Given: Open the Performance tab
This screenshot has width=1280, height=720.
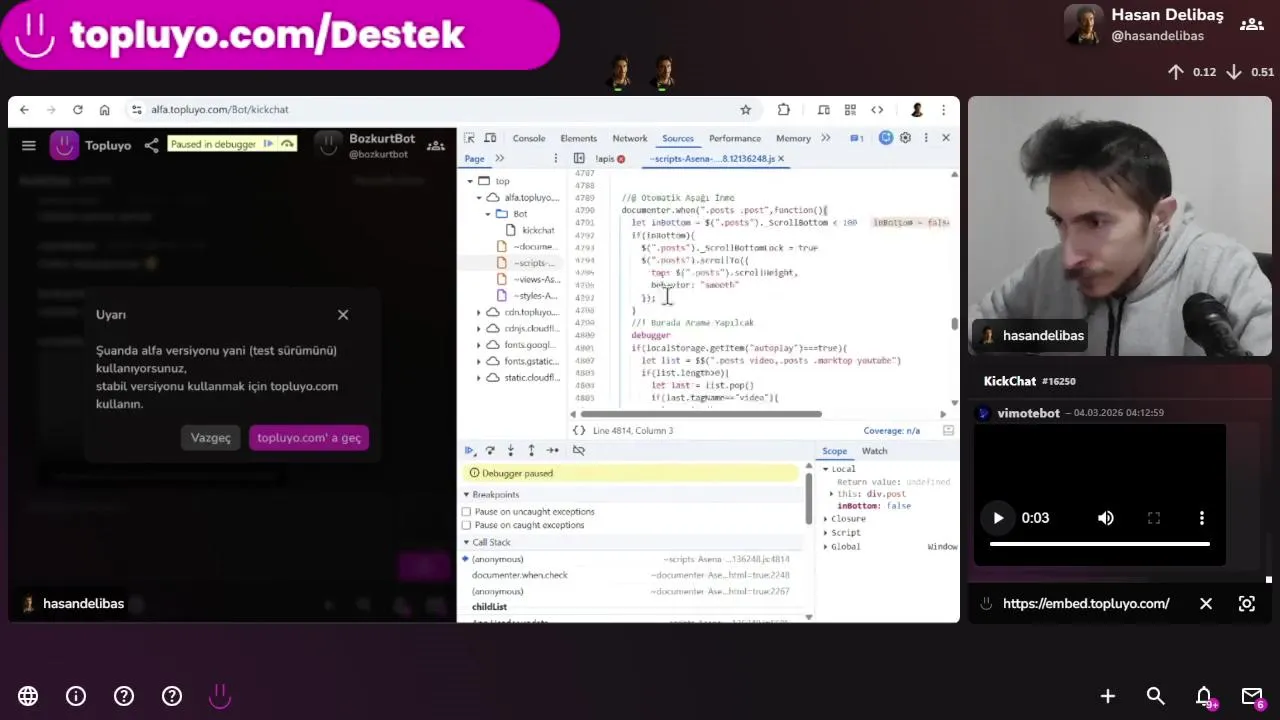Looking at the screenshot, I should (735, 138).
